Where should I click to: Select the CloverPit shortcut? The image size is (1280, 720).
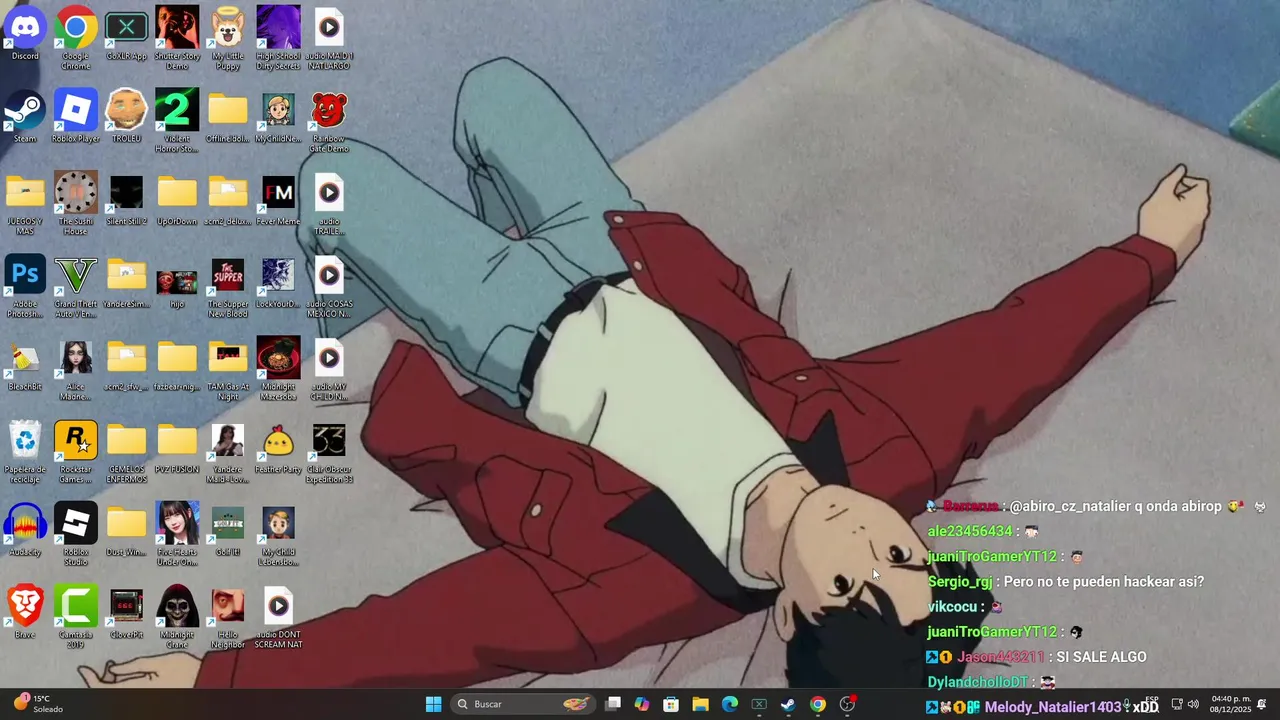click(x=126, y=613)
